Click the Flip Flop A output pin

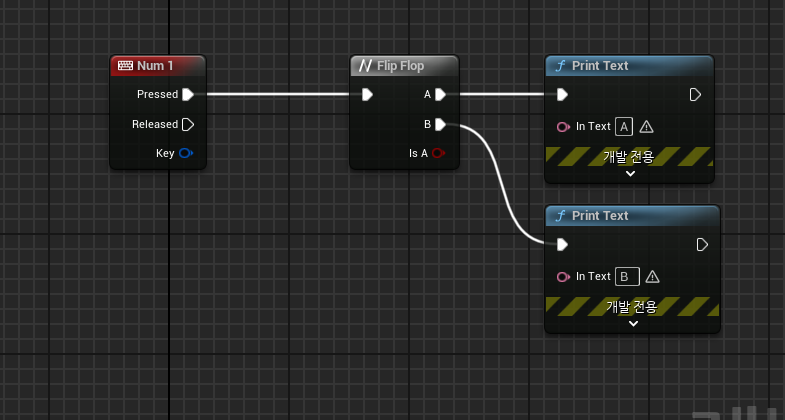pos(440,94)
